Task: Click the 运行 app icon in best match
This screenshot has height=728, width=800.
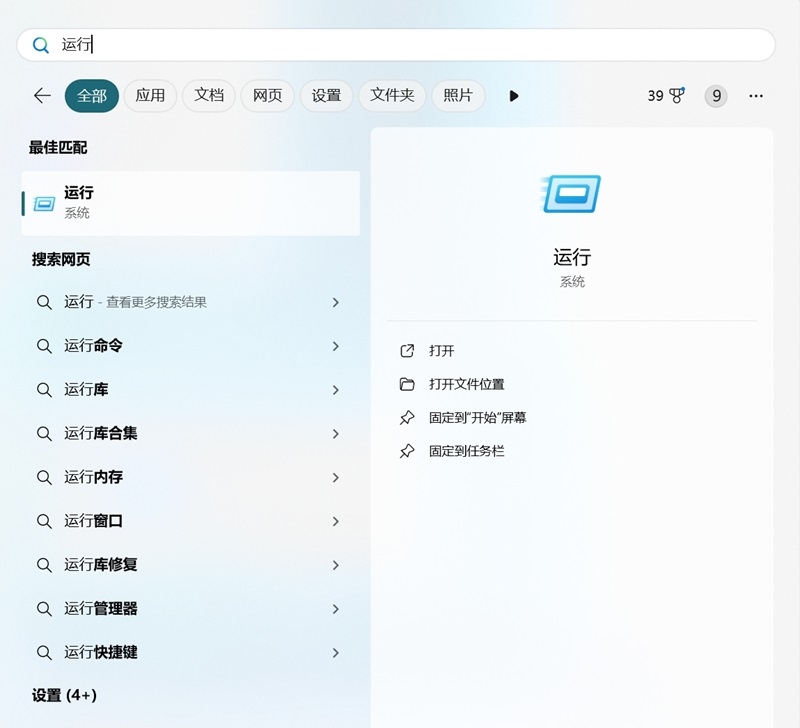Action: (44, 204)
